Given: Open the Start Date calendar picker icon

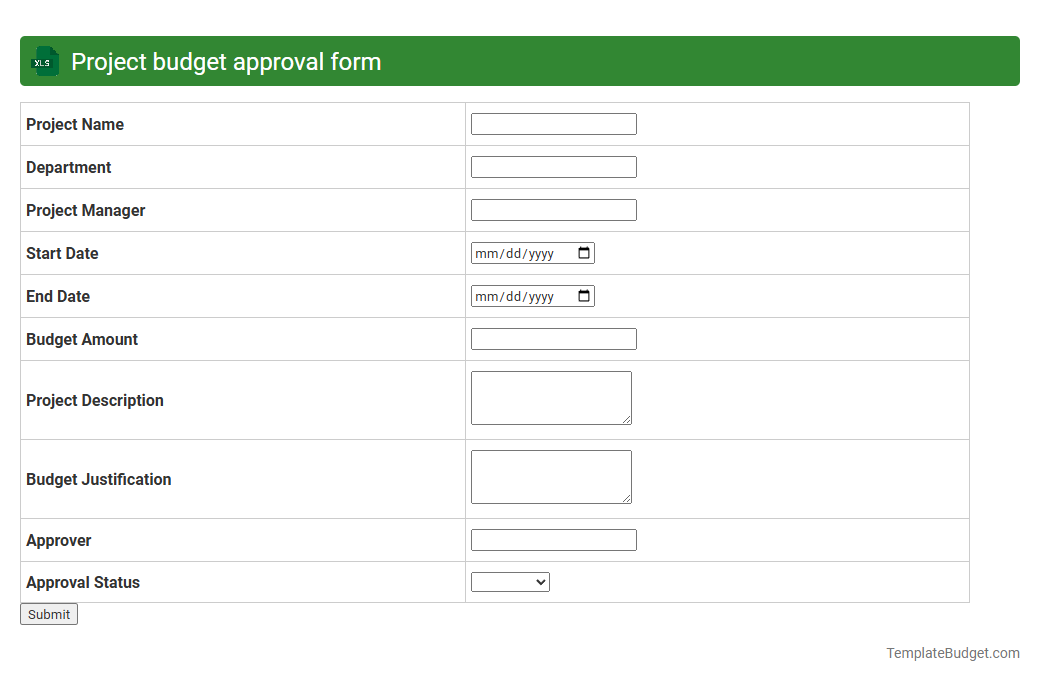Looking at the screenshot, I should click(584, 252).
